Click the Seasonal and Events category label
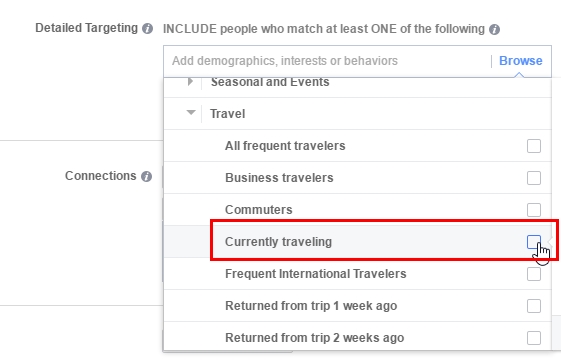The image size is (561, 361). click(270, 82)
